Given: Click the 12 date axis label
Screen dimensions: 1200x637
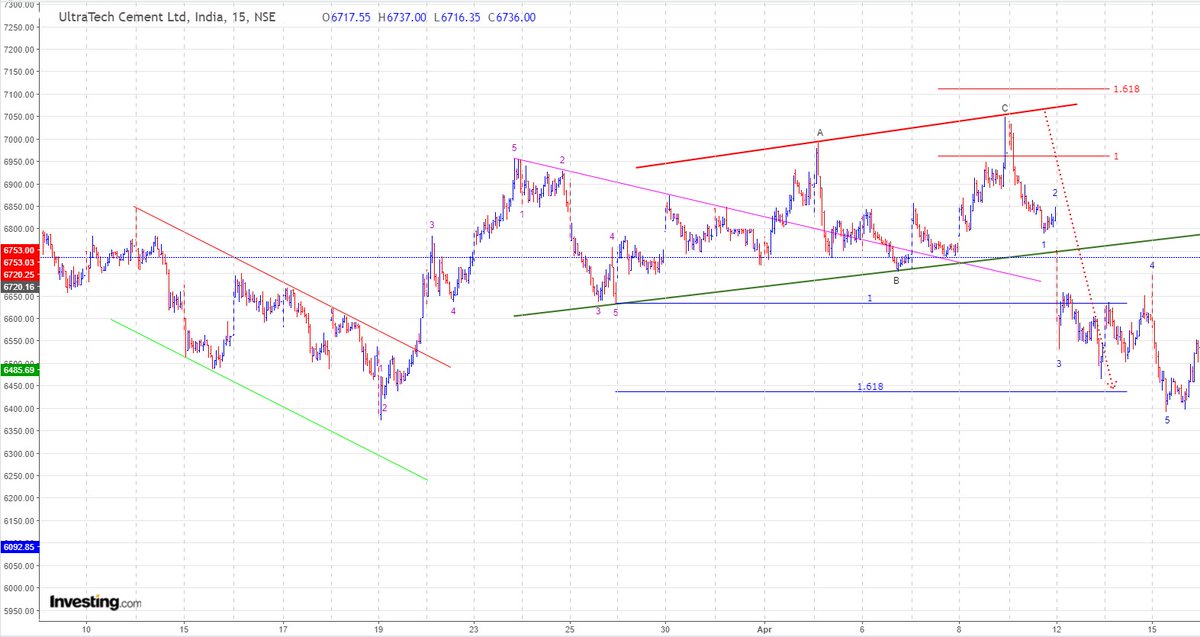Looking at the screenshot, I should (x=1056, y=630).
